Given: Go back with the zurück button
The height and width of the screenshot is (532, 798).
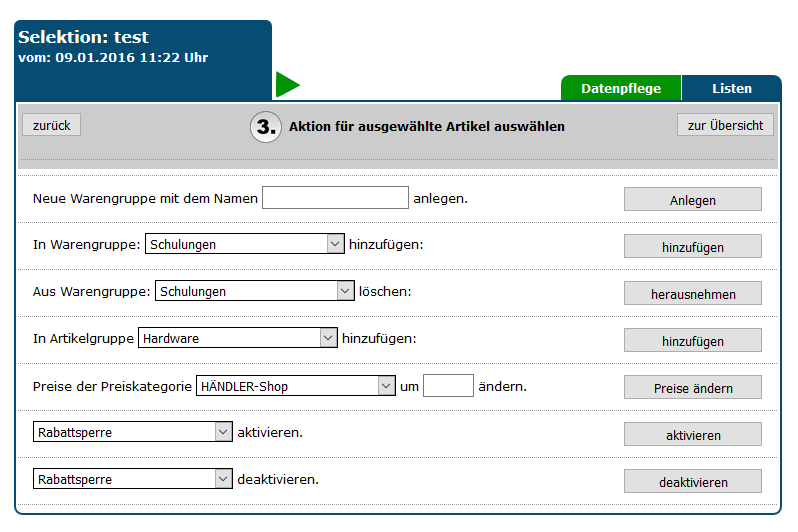Looking at the screenshot, I should [51, 125].
